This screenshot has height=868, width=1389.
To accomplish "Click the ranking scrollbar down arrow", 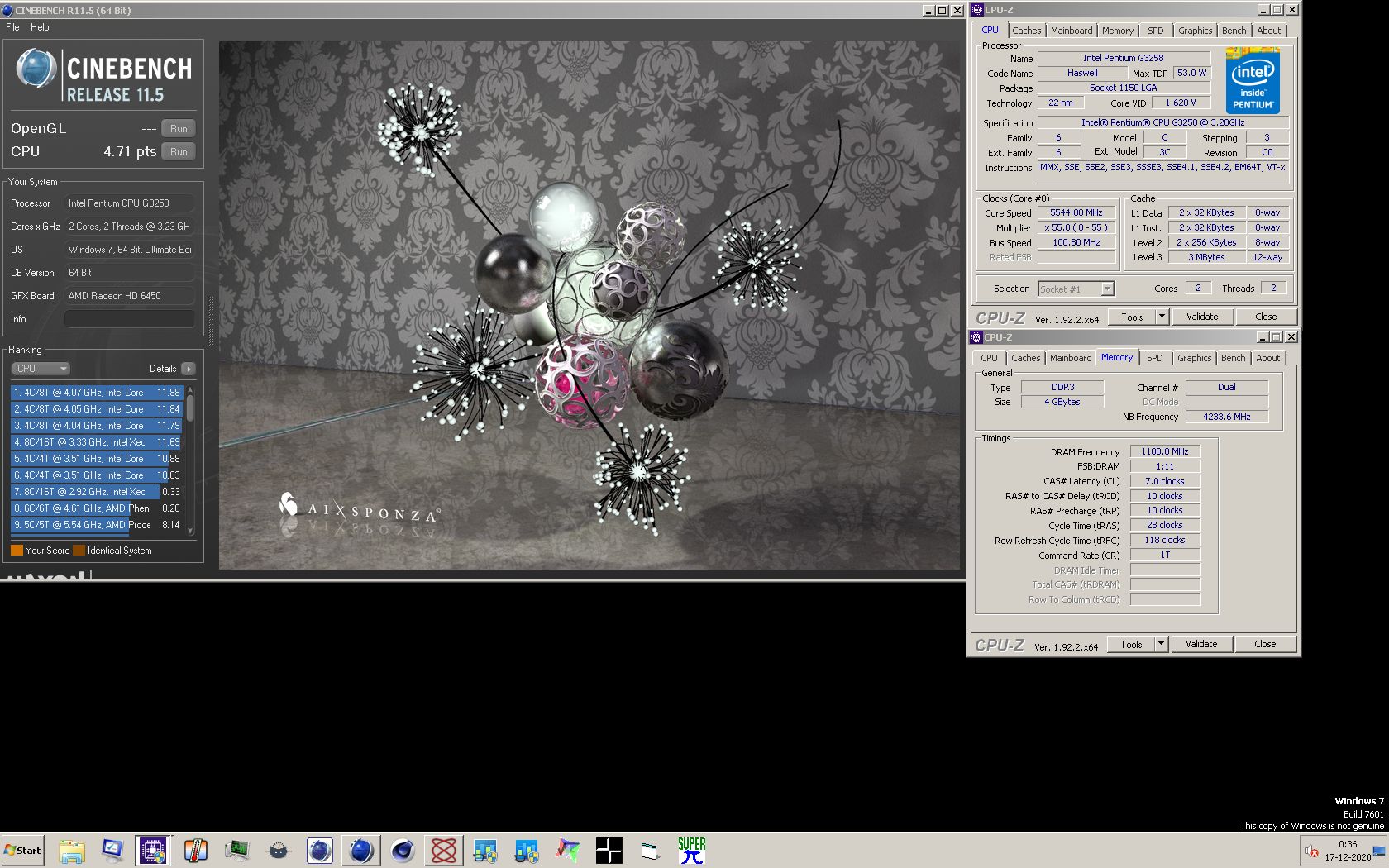I will [x=190, y=532].
